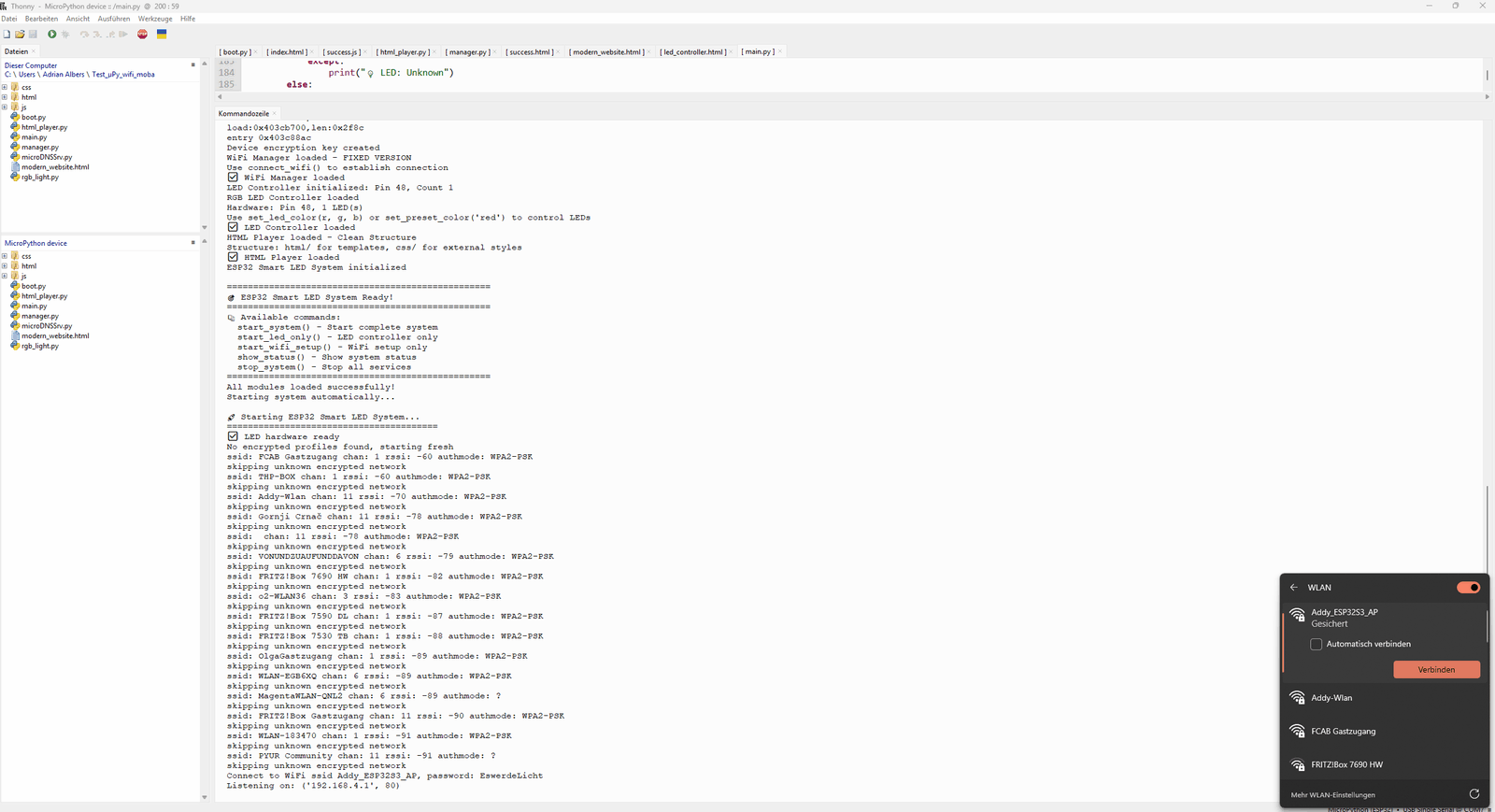Switch to the manager.py editor tab
Viewport: 1495px width, 812px height.
[467, 52]
